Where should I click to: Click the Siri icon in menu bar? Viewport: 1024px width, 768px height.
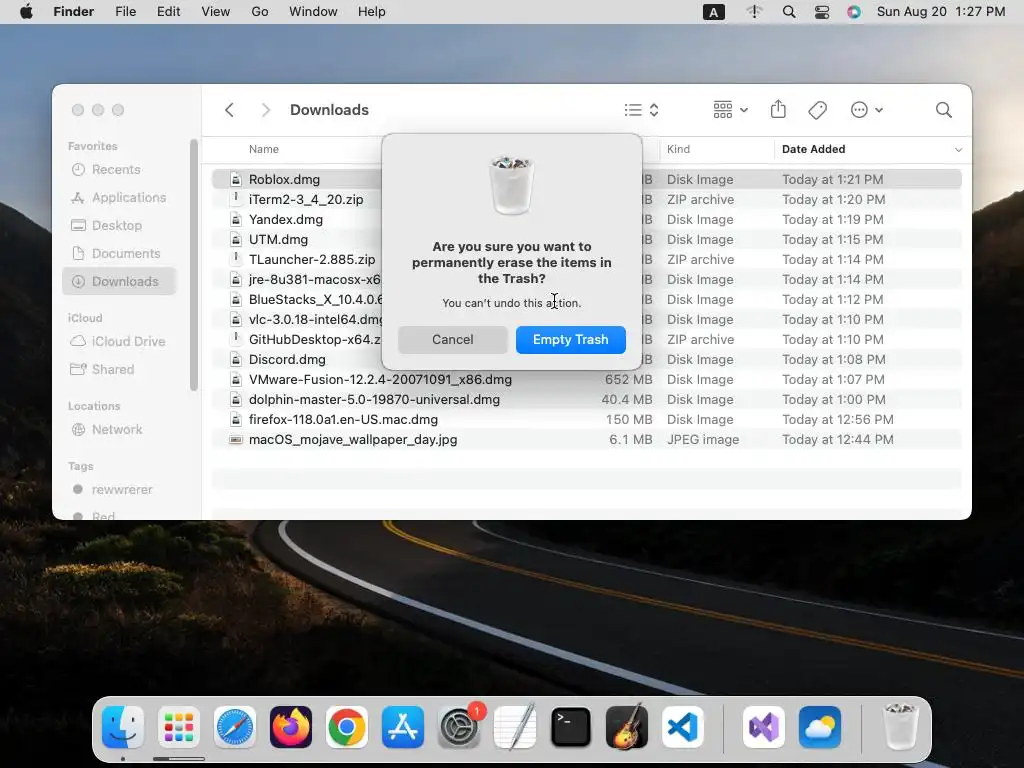[x=854, y=12]
